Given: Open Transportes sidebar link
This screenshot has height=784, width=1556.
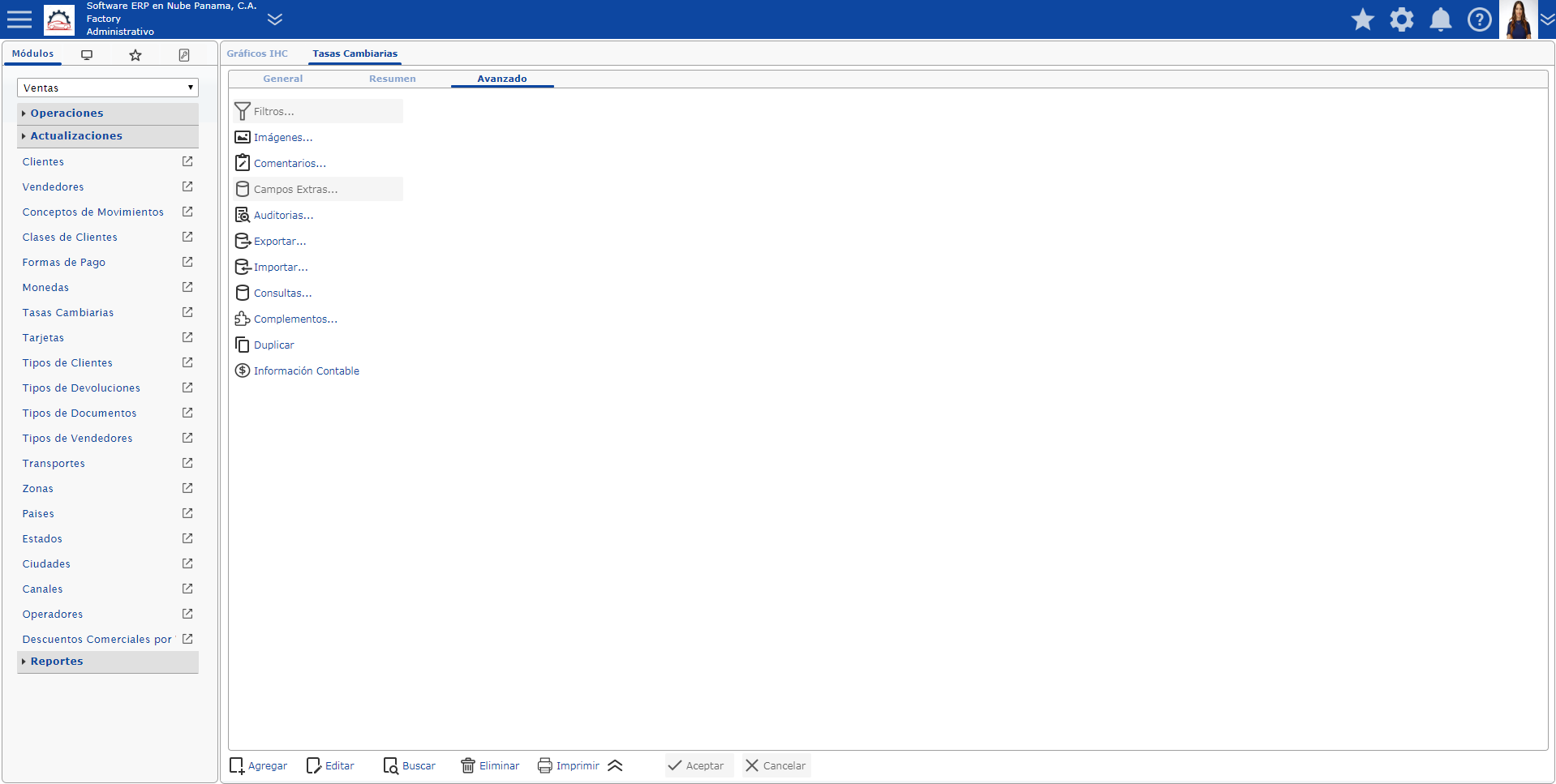Looking at the screenshot, I should tap(54, 463).
